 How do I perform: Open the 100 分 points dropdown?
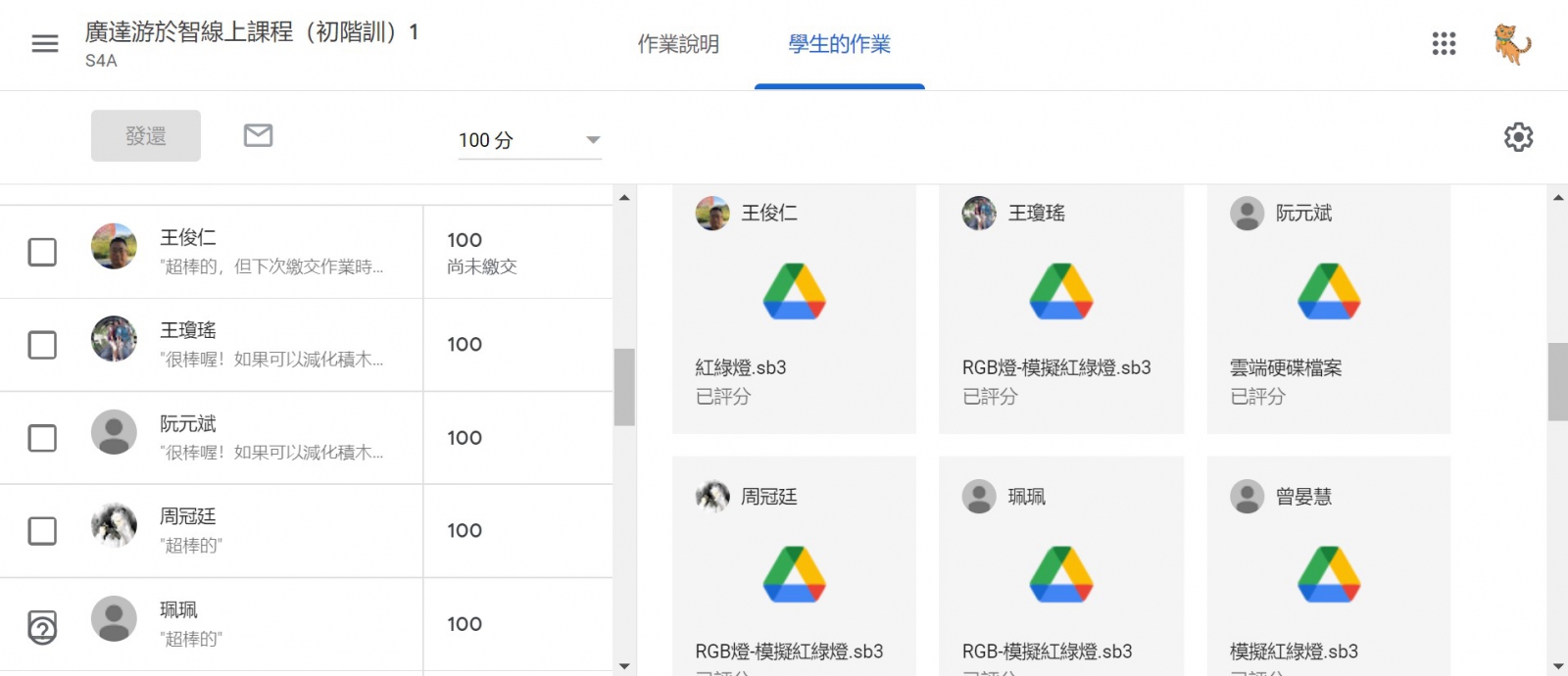529,140
